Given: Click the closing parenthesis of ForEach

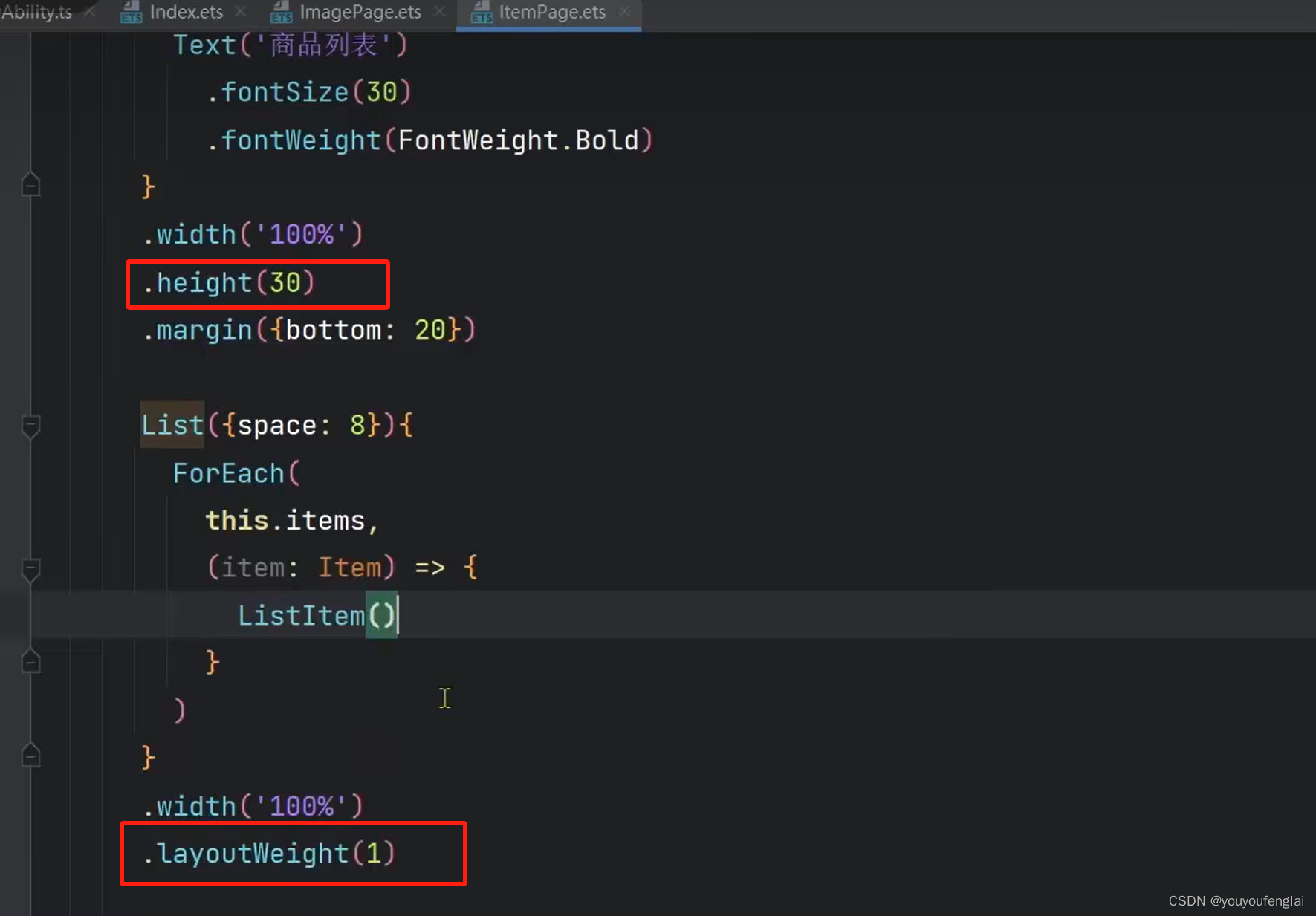Looking at the screenshot, I should (x=179, y=710).
